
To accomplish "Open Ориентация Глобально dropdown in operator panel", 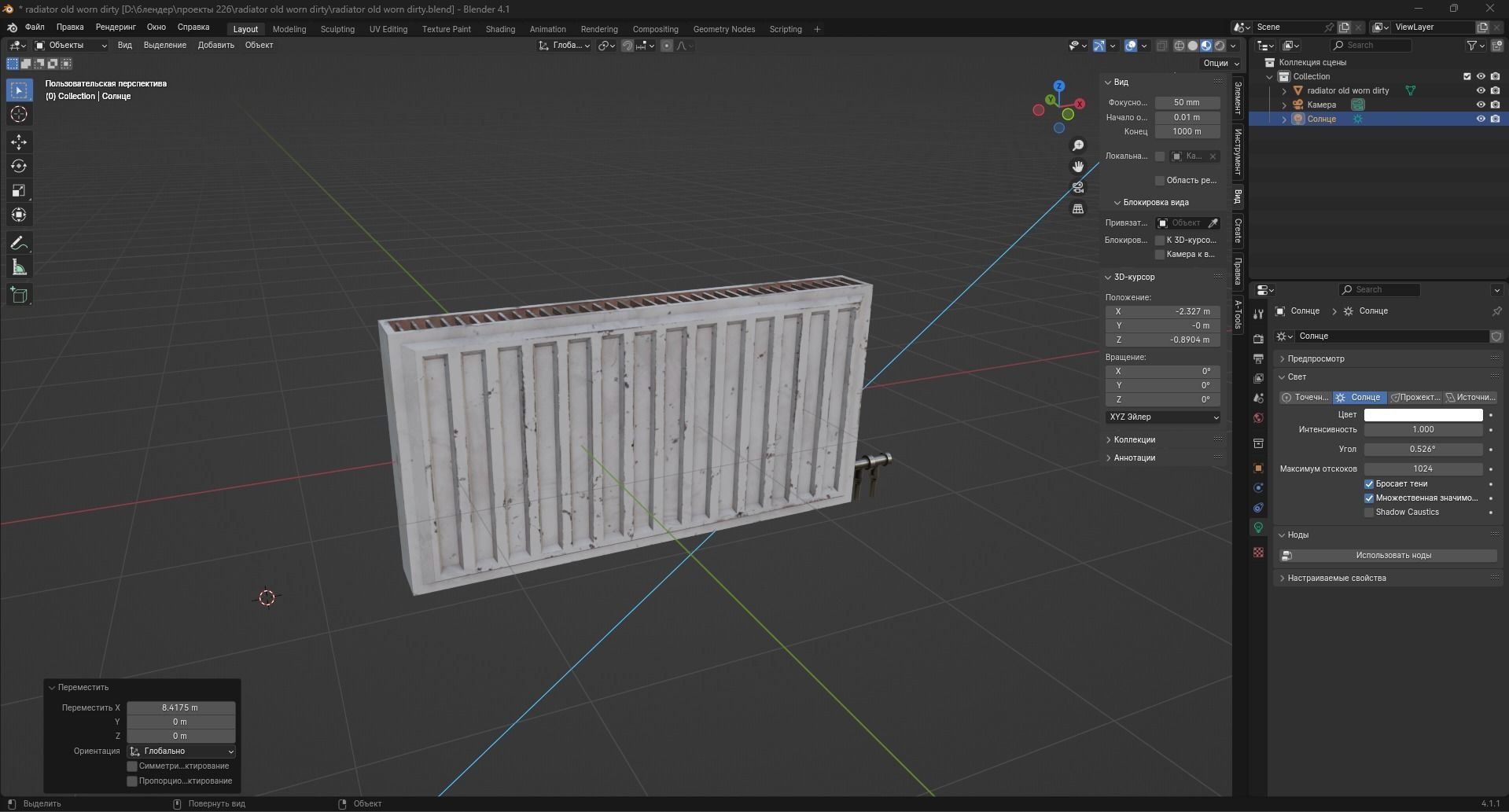I will pyautogui.click(x=181, y=751).
